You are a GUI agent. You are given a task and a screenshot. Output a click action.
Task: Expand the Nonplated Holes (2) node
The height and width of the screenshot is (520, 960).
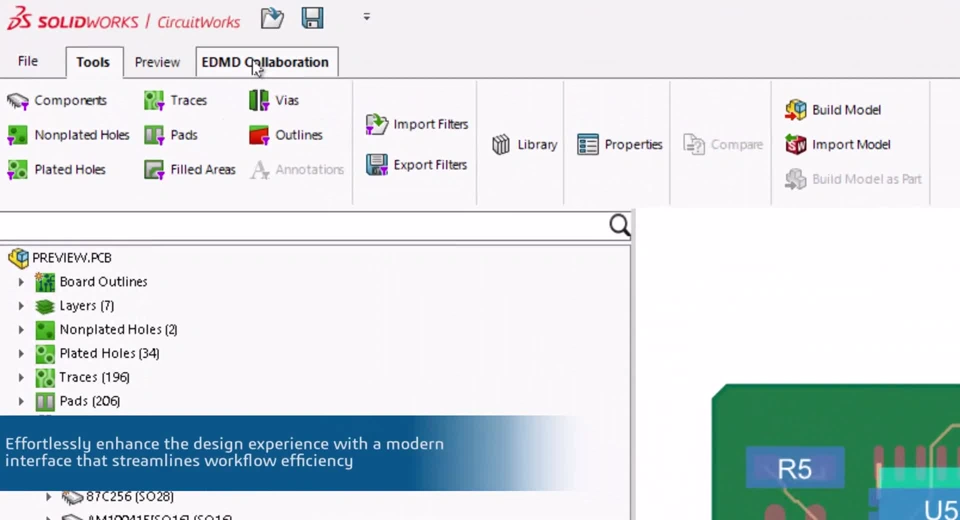click(21, 330)
